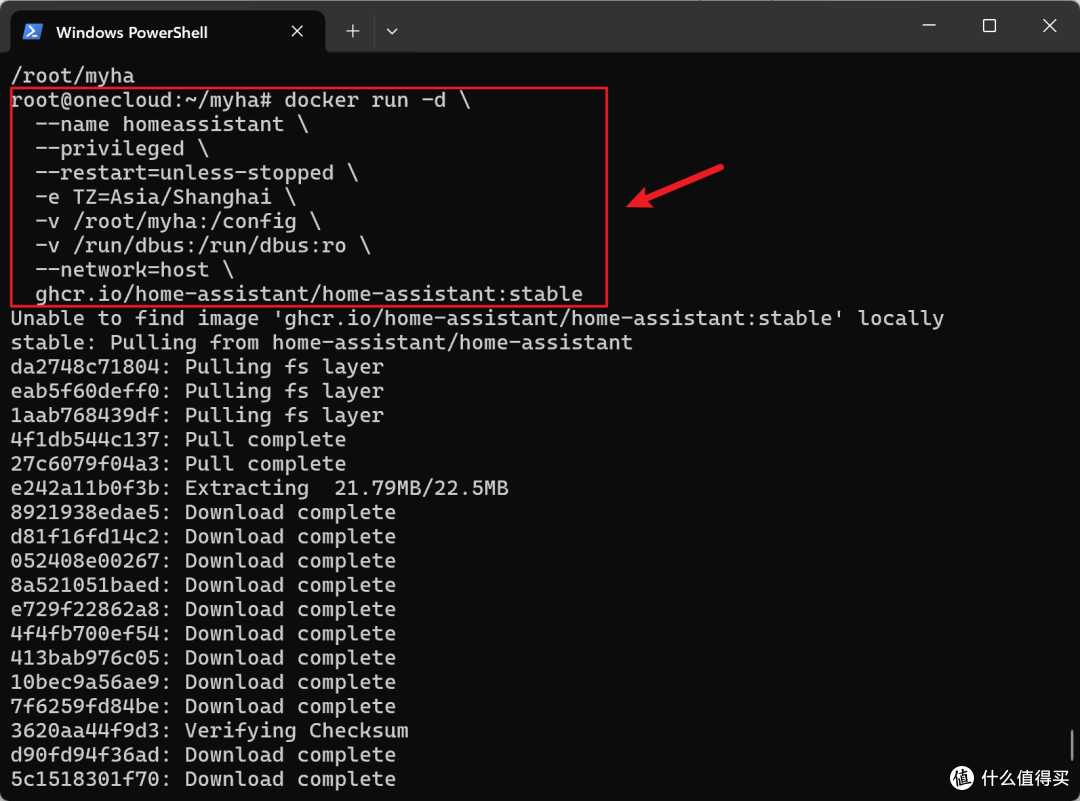Click the PowerShell icon in the tab
Viewport: 1080px width, 801px height.
[33, 31]
